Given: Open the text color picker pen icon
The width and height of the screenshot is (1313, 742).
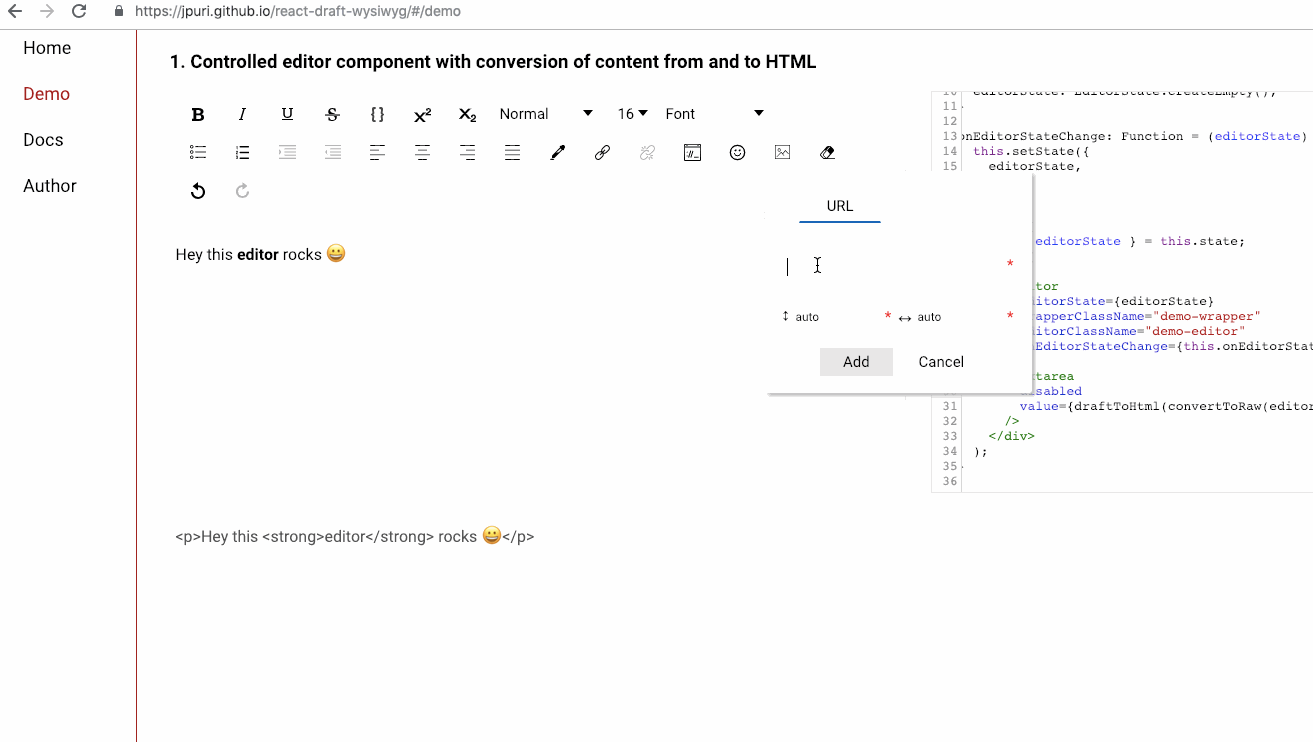Looking at the screenshot, I should [x=557, y=152].
